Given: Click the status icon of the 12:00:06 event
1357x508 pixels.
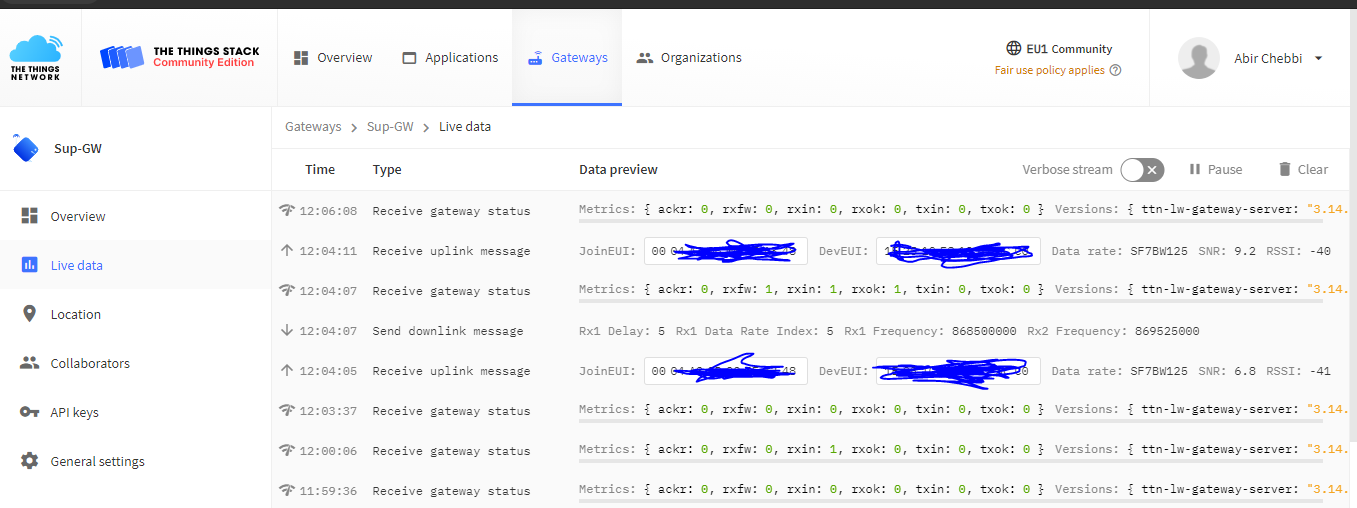Looking at the screenshot, I should tap(287, 450).
